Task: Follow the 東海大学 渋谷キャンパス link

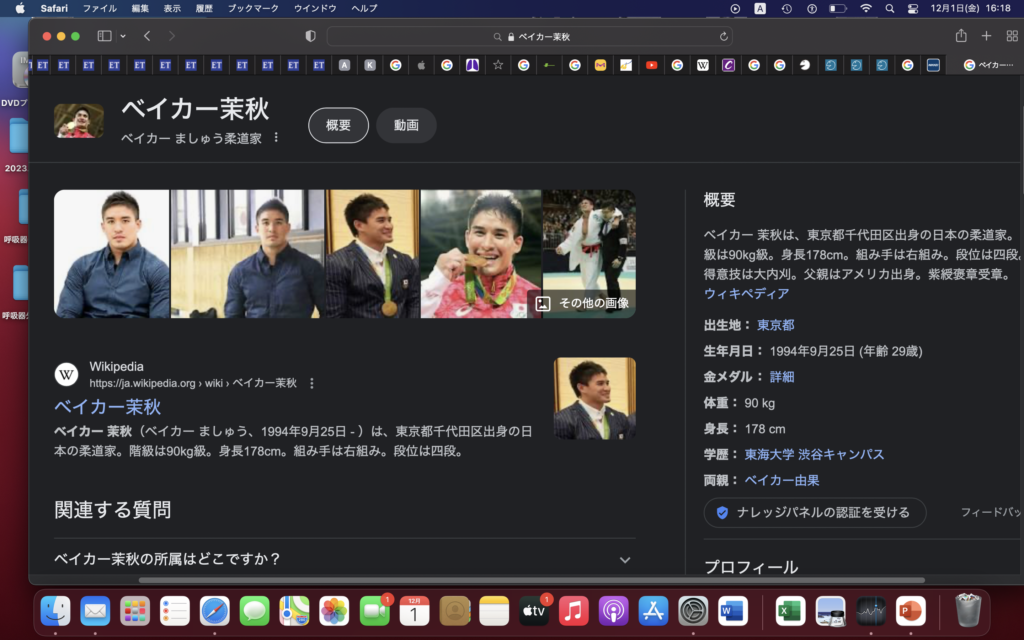Action: point(814,454)
